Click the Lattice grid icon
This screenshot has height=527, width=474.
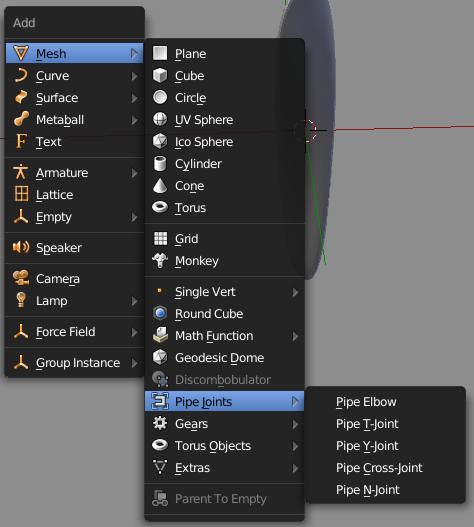22,194
